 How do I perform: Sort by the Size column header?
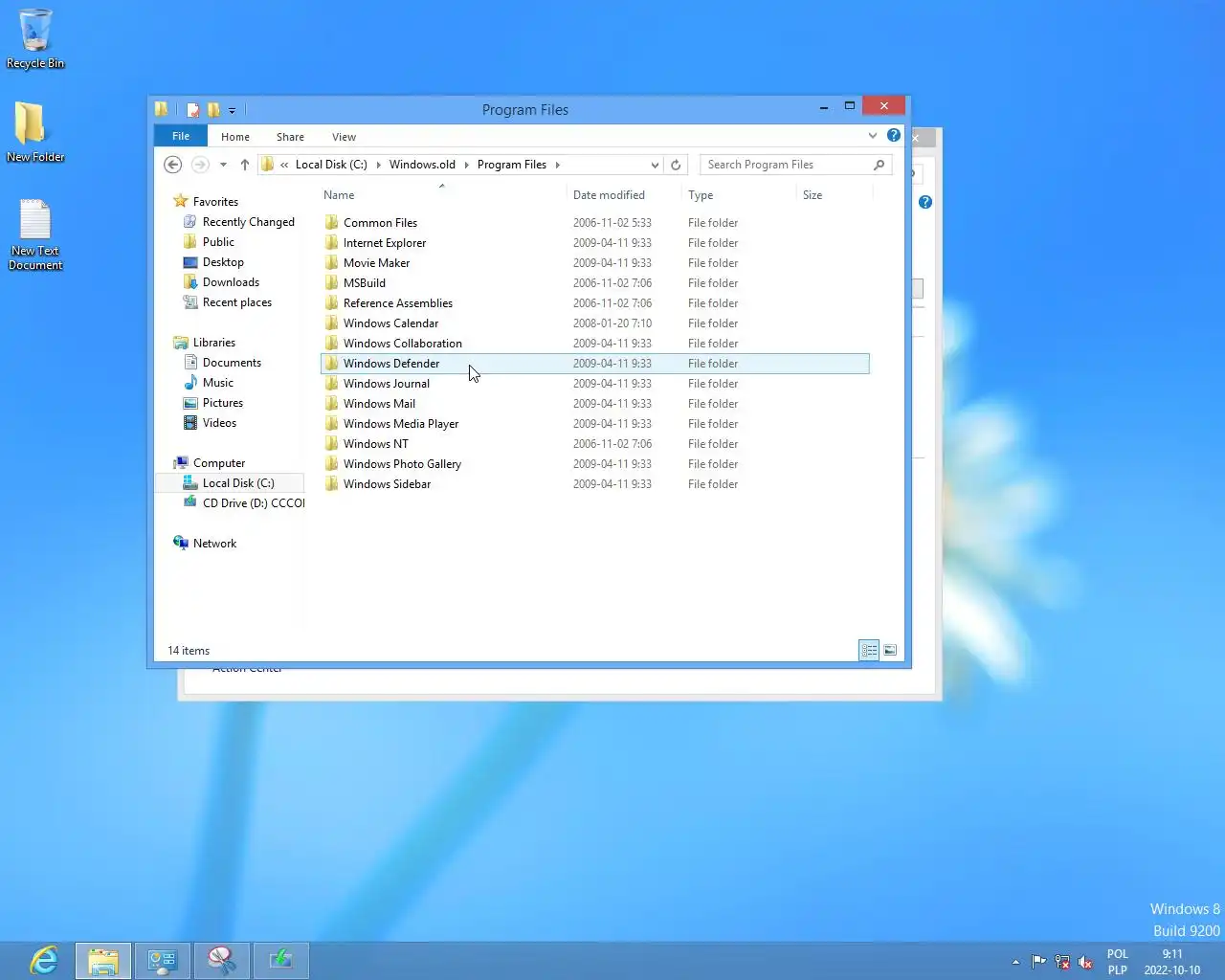point(835,195)
